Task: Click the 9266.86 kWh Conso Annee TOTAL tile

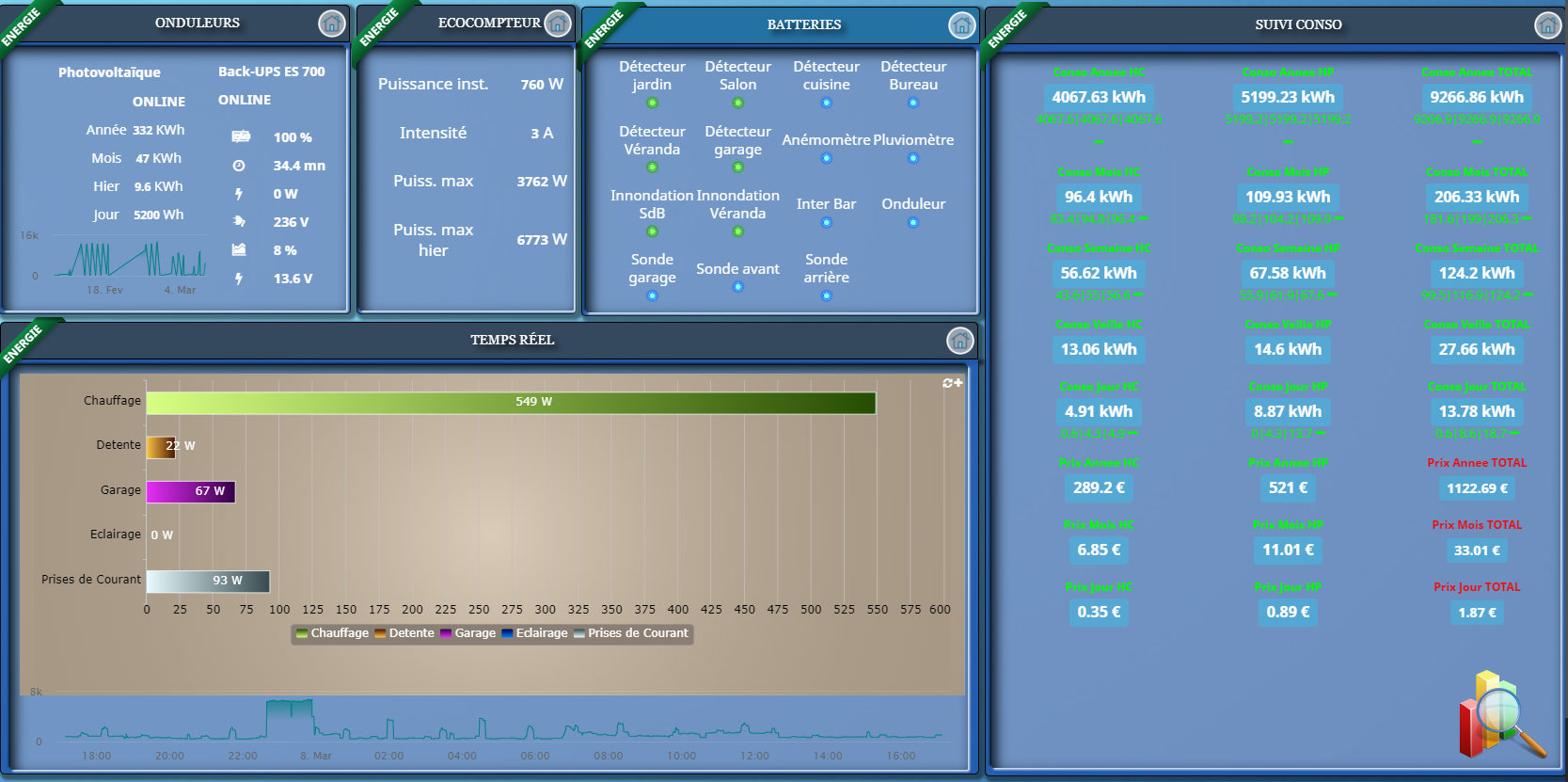Action: click(x=1477, y=97)
